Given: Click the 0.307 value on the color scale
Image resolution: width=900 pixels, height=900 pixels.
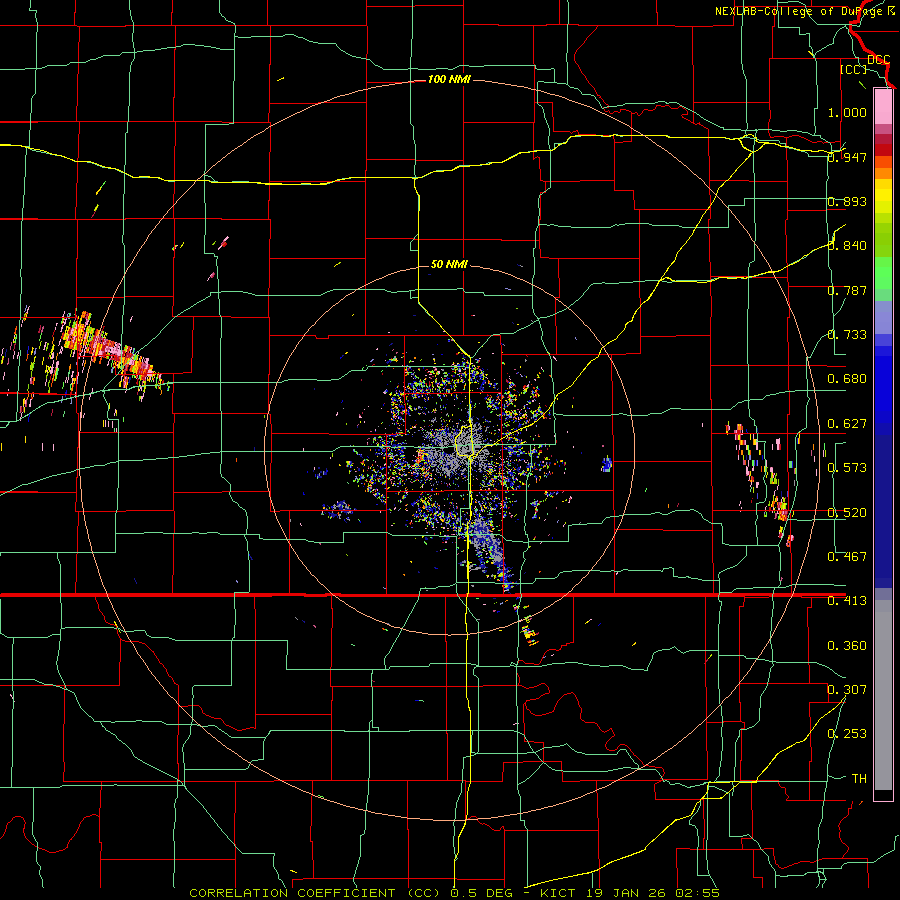Looking at the screenshot, I should (847, 689).
